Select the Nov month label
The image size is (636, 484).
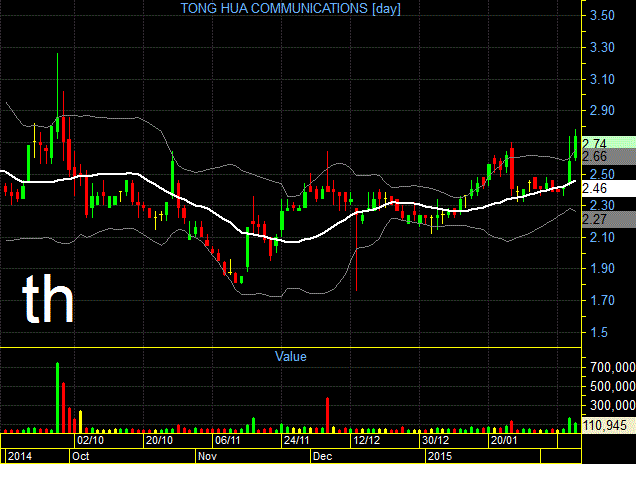[x=207, y=456]
